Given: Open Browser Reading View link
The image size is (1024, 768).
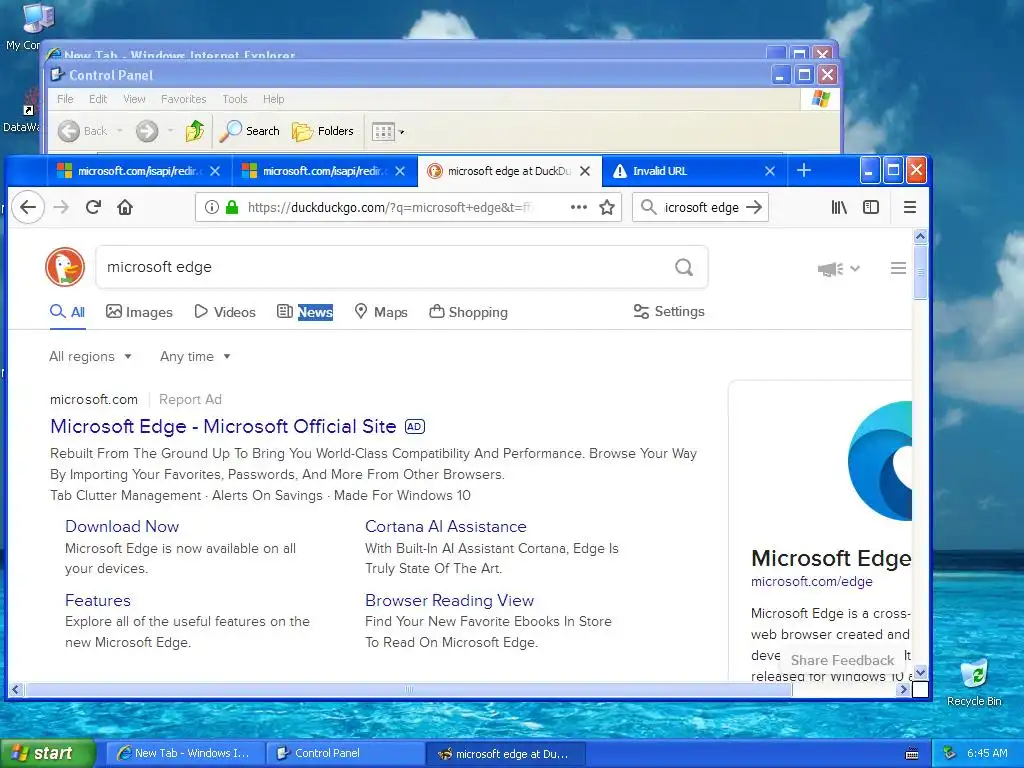Looking at the screenshot, I should click(449, 600).
